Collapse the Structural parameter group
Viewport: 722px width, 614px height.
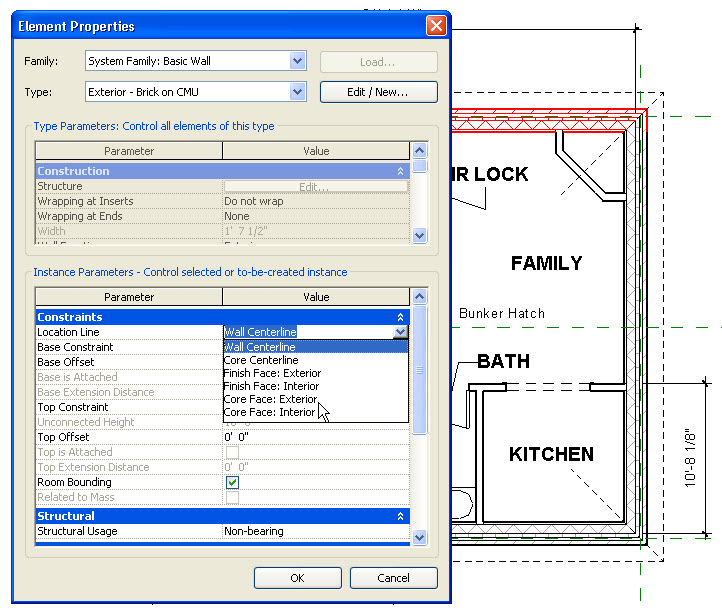(400, 516)
